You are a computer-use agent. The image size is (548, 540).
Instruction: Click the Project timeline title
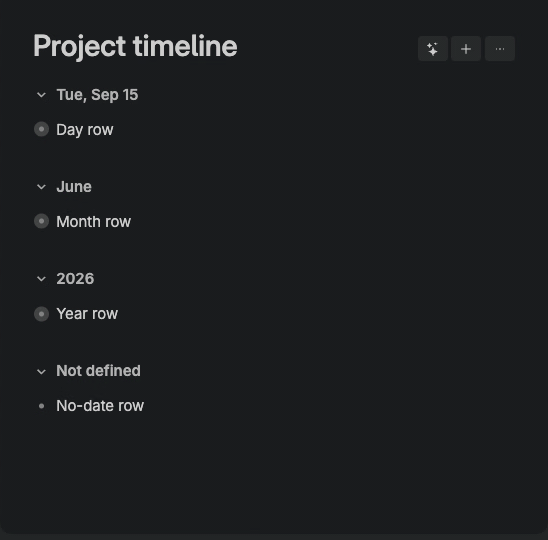coord(135,46)
